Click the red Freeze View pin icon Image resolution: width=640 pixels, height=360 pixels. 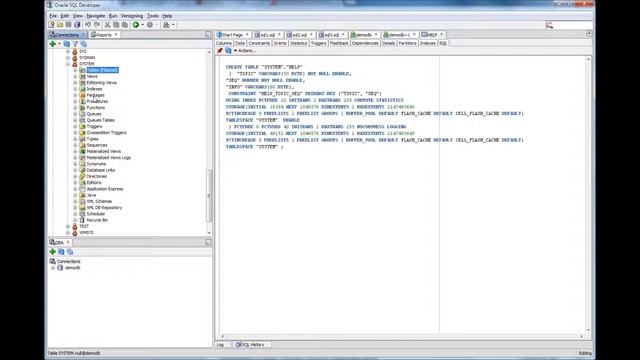coord(220,51)
